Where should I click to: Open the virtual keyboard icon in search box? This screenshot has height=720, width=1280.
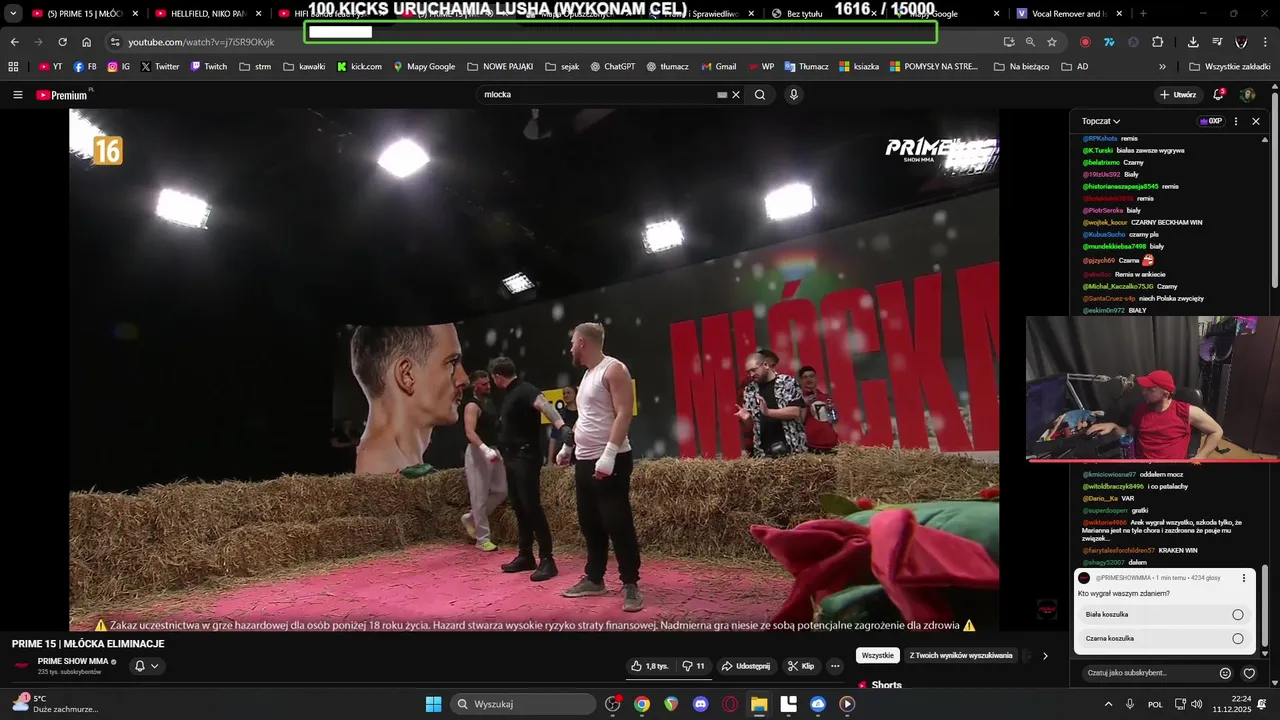(722, 95)
